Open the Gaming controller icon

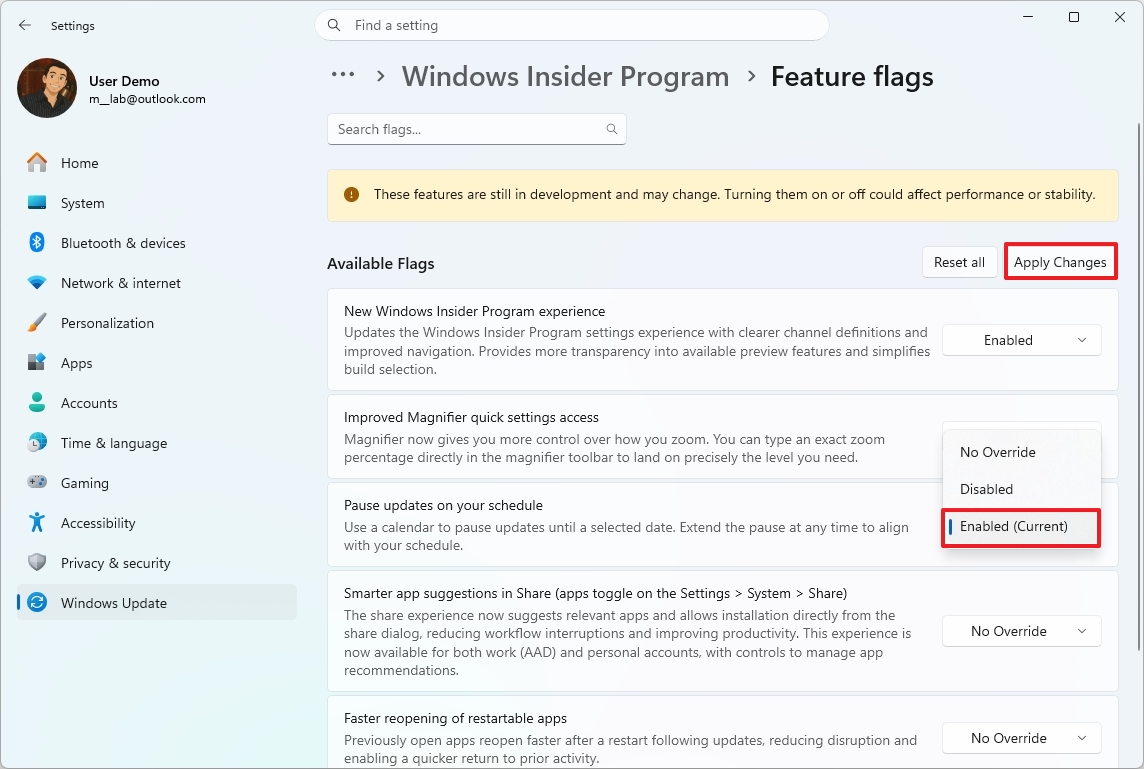(x=36, y=482)
